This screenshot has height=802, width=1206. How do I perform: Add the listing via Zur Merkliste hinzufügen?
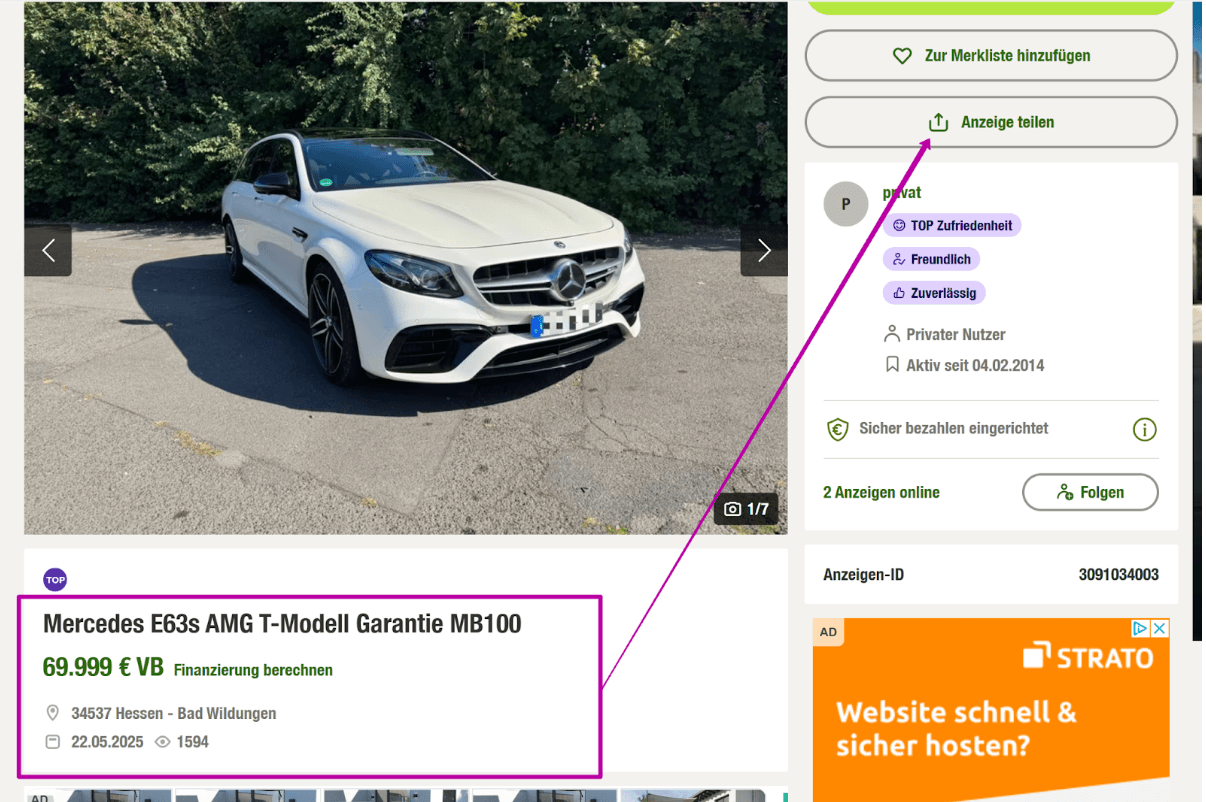(x=991, y=56)
